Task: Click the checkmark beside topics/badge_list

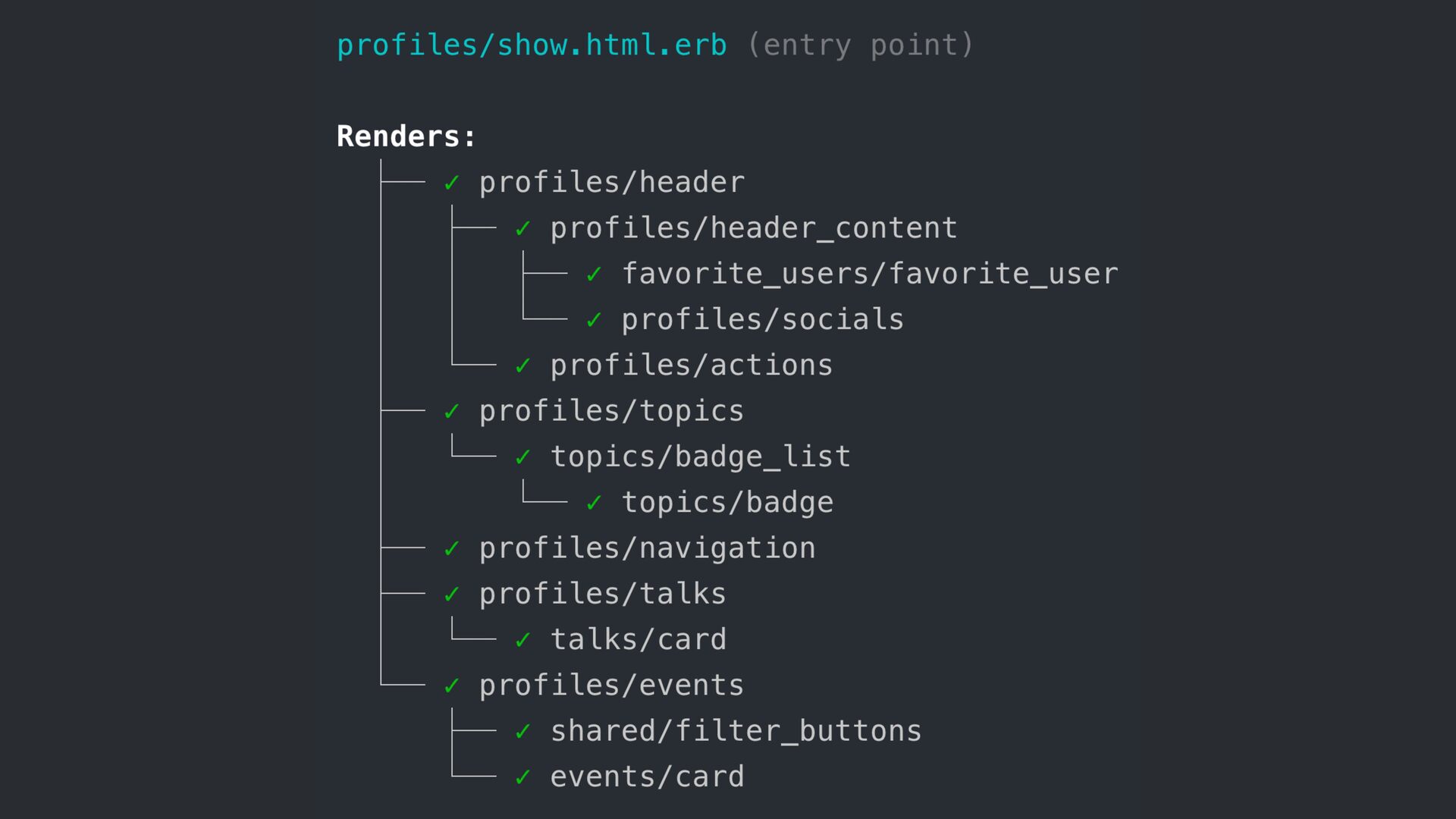Action: point(523,457)
